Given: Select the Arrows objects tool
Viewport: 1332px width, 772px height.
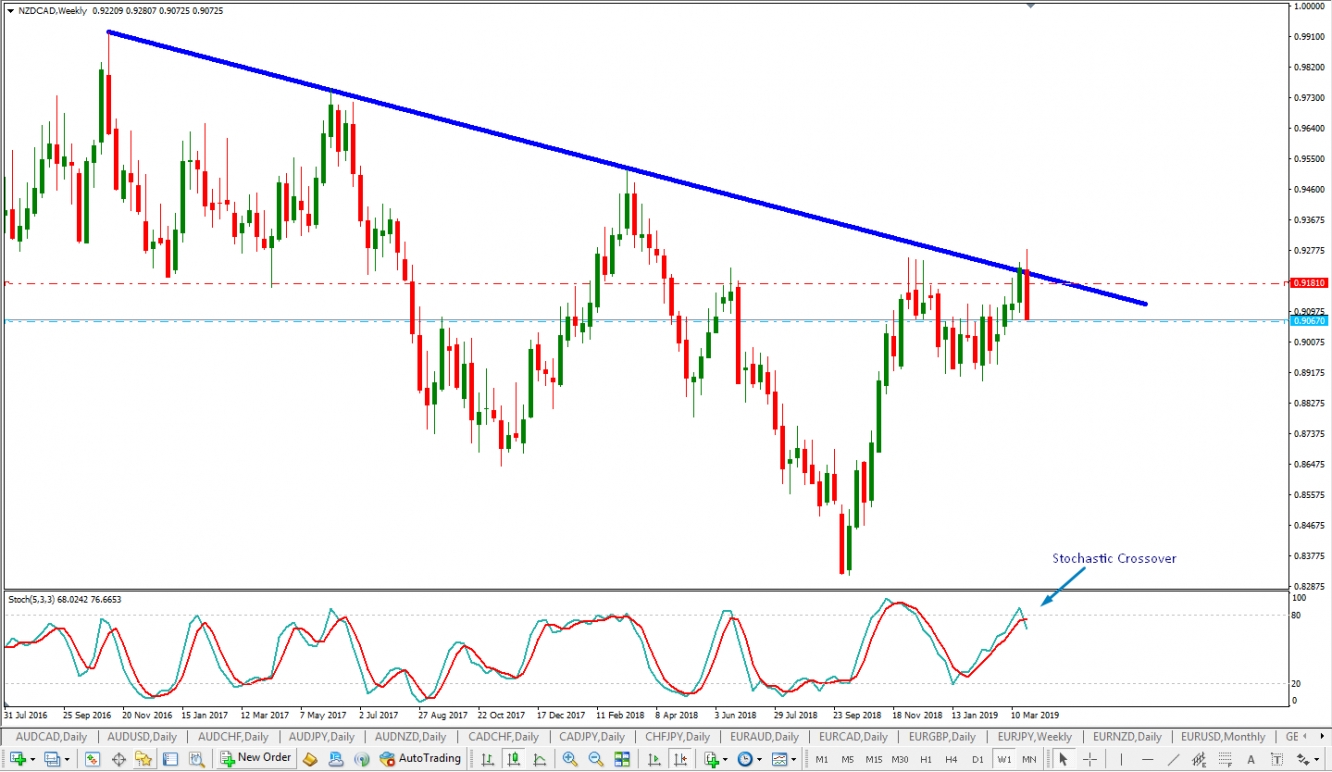Looking at the screenshot, I should click(x=1302, y=759).
